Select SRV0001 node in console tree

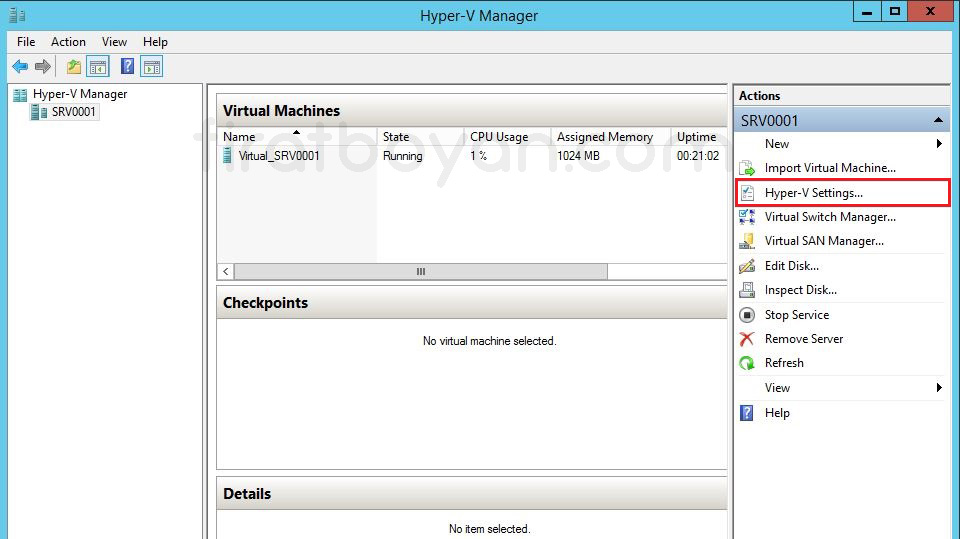pyautogui.click(x=73, y=111)
